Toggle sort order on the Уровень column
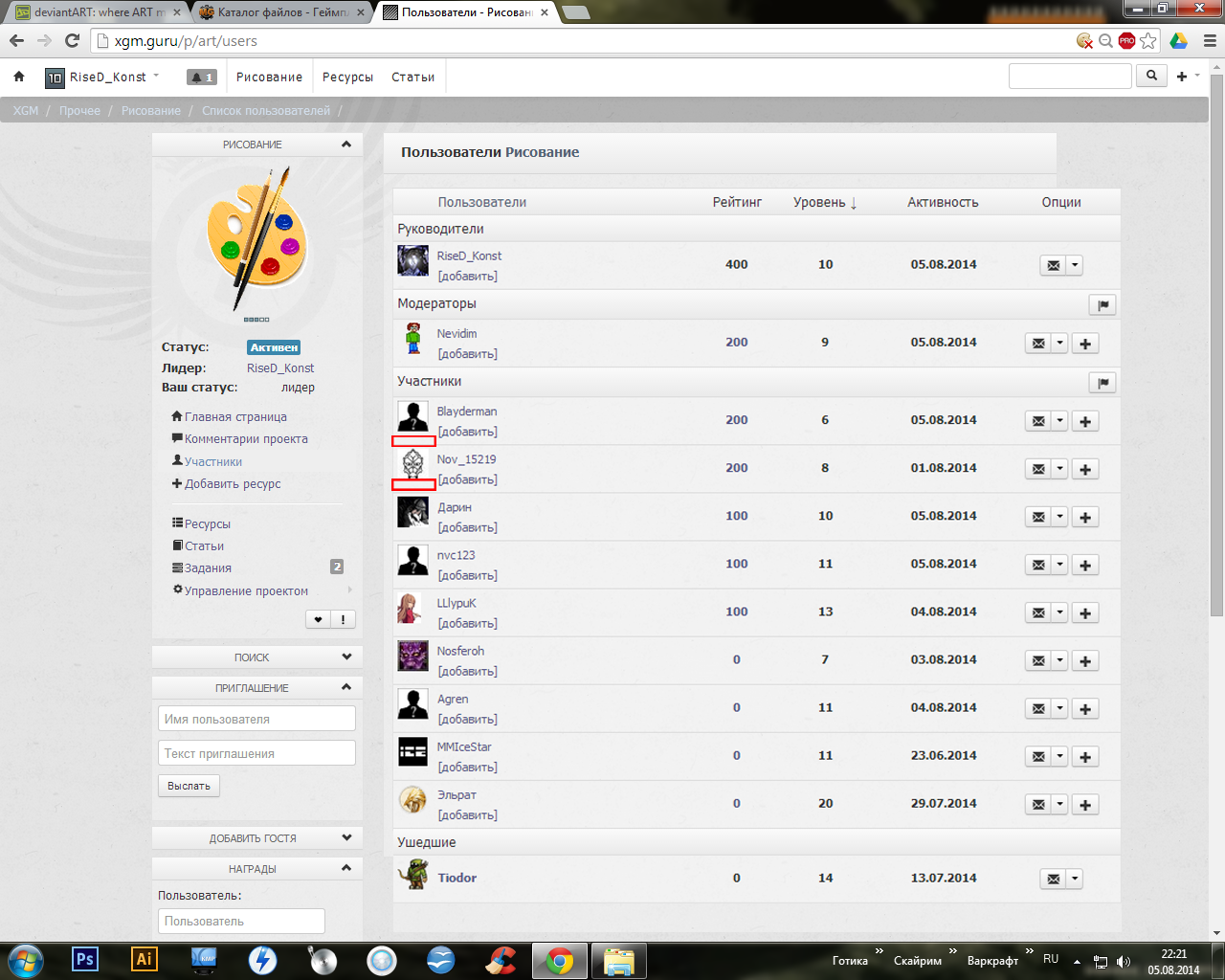1225x980 pixels. tap(825, 202)
